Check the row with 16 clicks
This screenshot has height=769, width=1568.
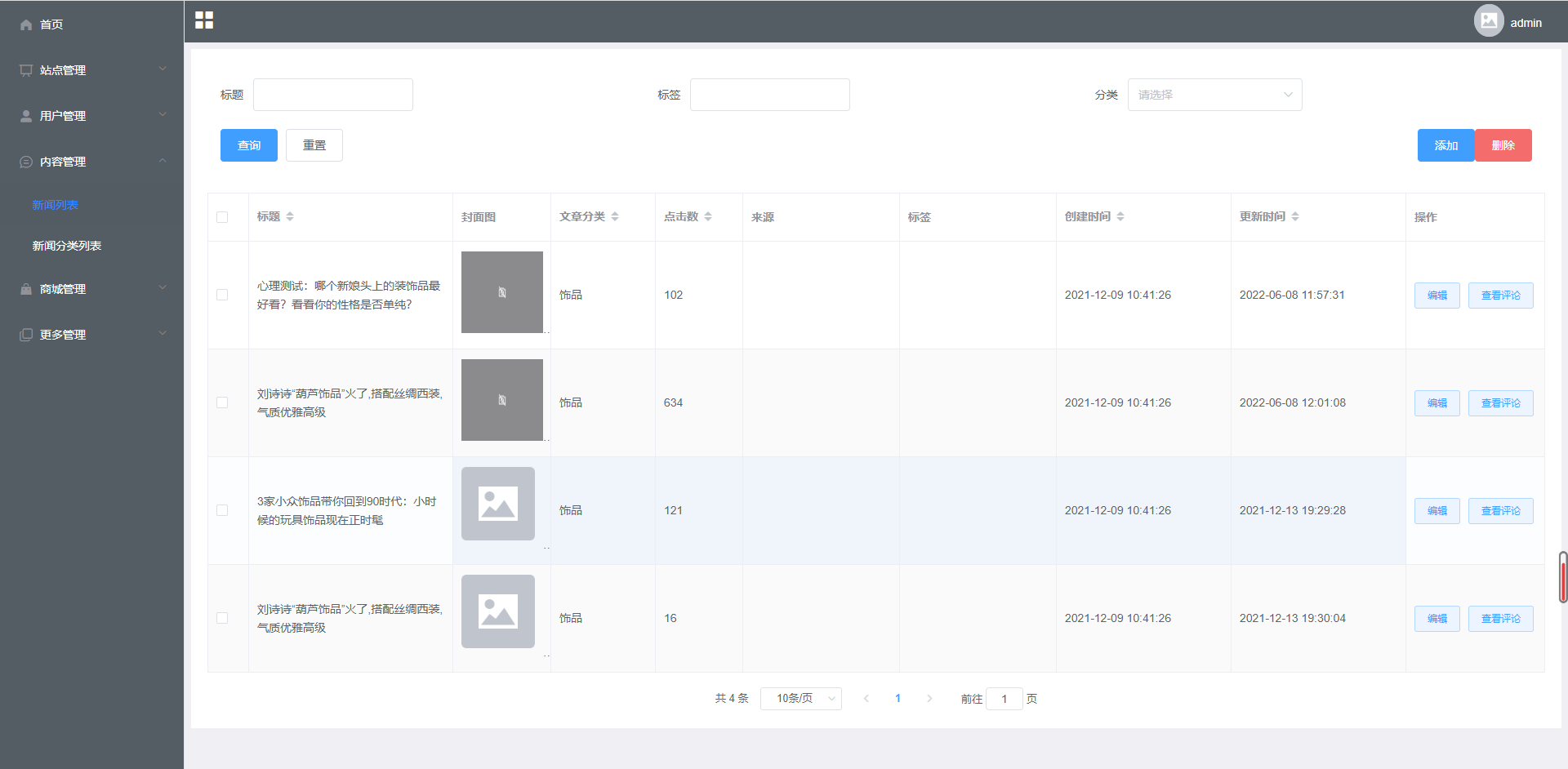tap(222, 618)
